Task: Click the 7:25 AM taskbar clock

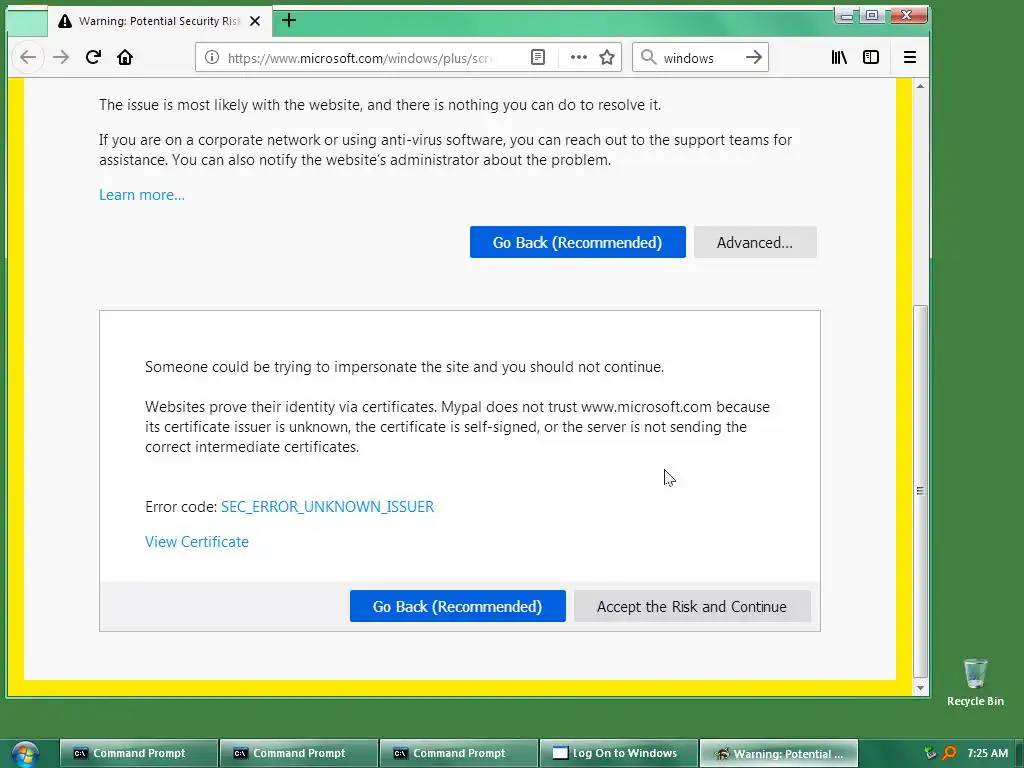Action: coord(987,753)
